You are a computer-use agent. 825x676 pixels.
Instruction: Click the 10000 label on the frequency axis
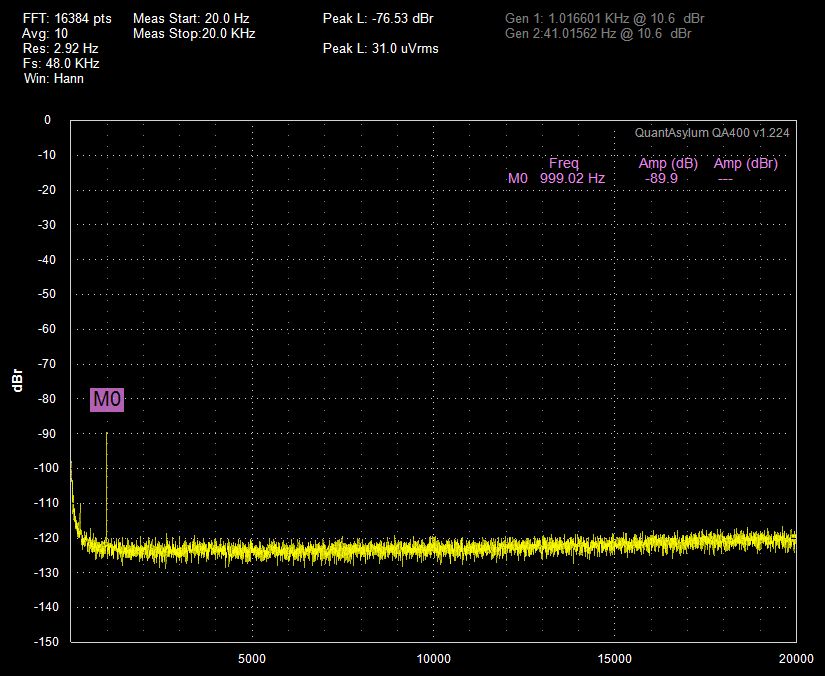click(434, 659)
